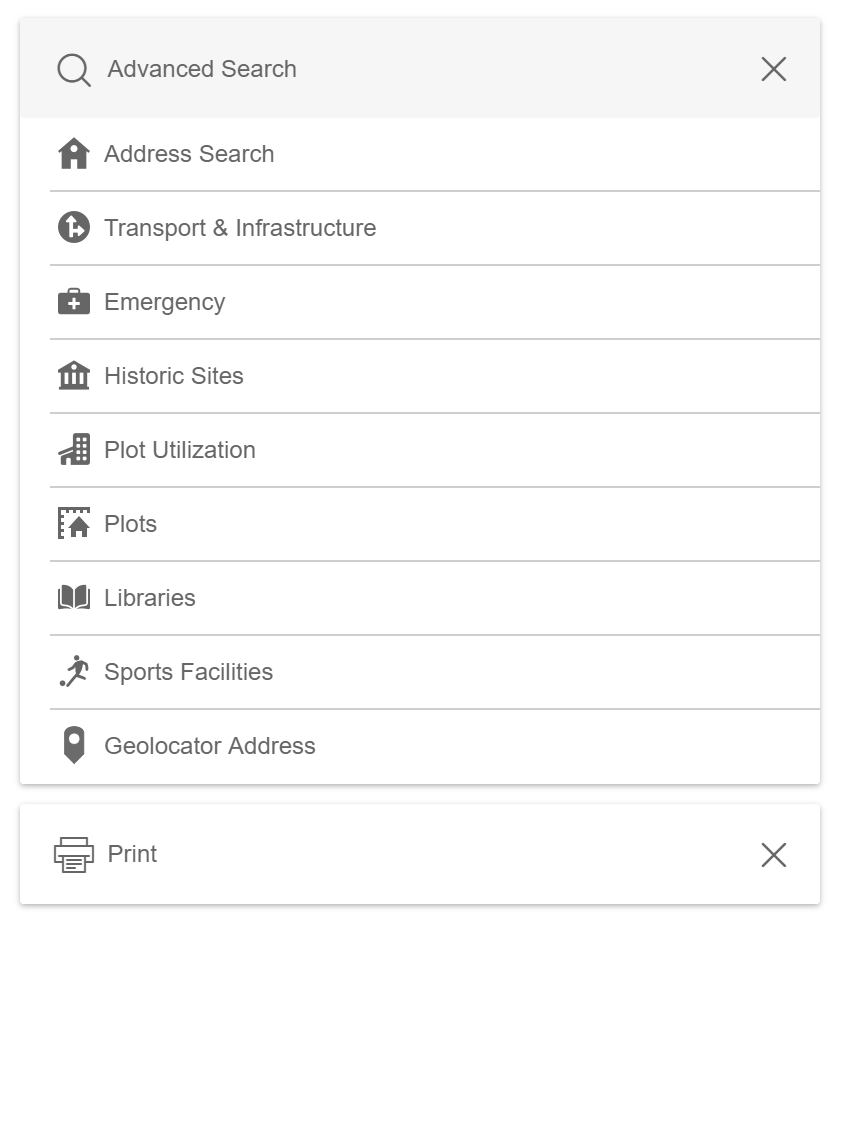The image size is (843, 1139).
Task: Open the Emergency first-aid kit icon
Action: (74, 302)
